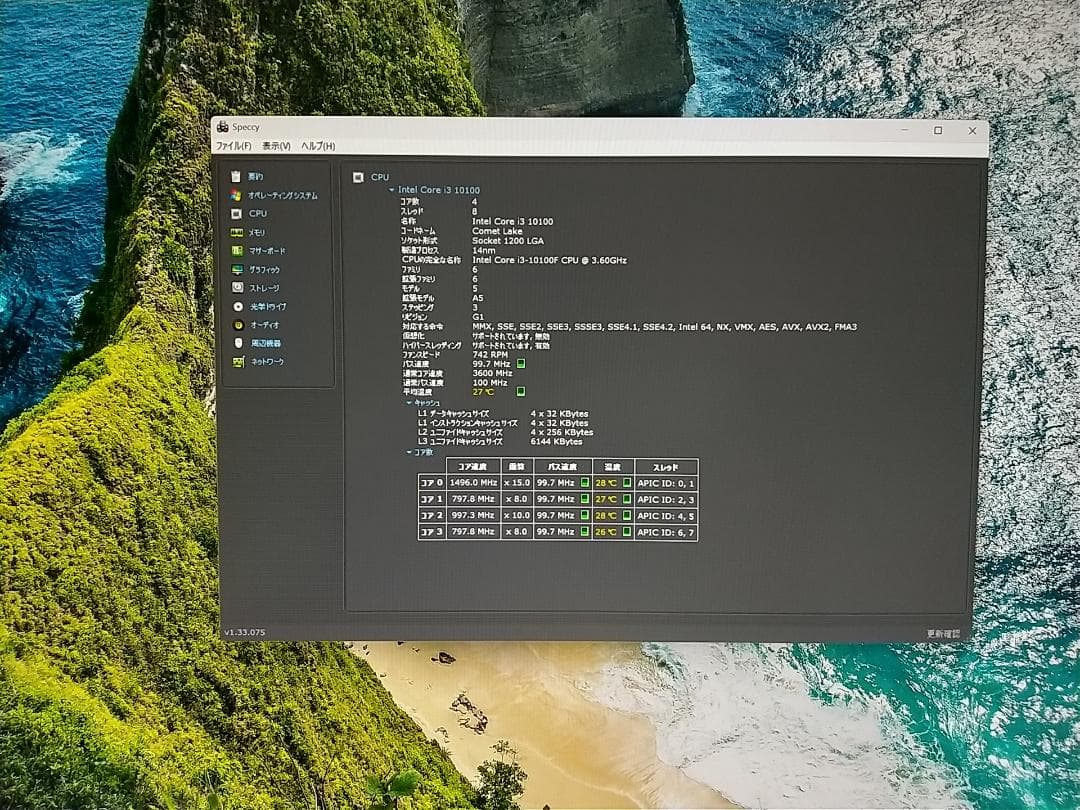The height and width of the screenshot is (810, 1080).
Task: Open the マザーボード icon in sidebar
Action: click(x=236, y=251)
